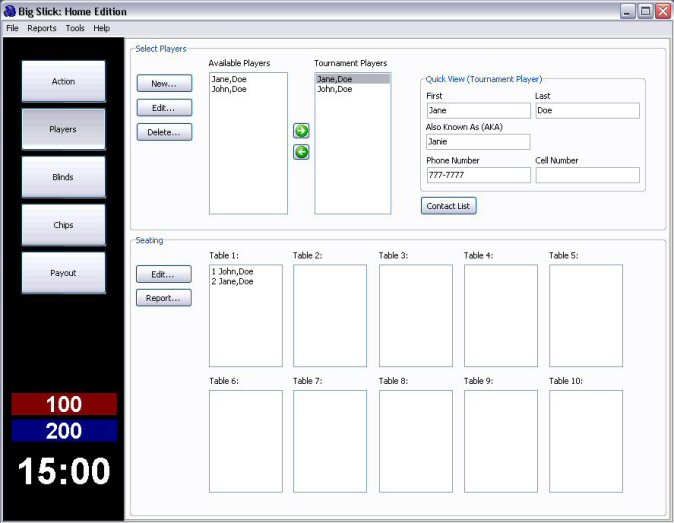Open the Tools menu
The width and height of the screenshot is (674, 523).
(x=75, y=28)
